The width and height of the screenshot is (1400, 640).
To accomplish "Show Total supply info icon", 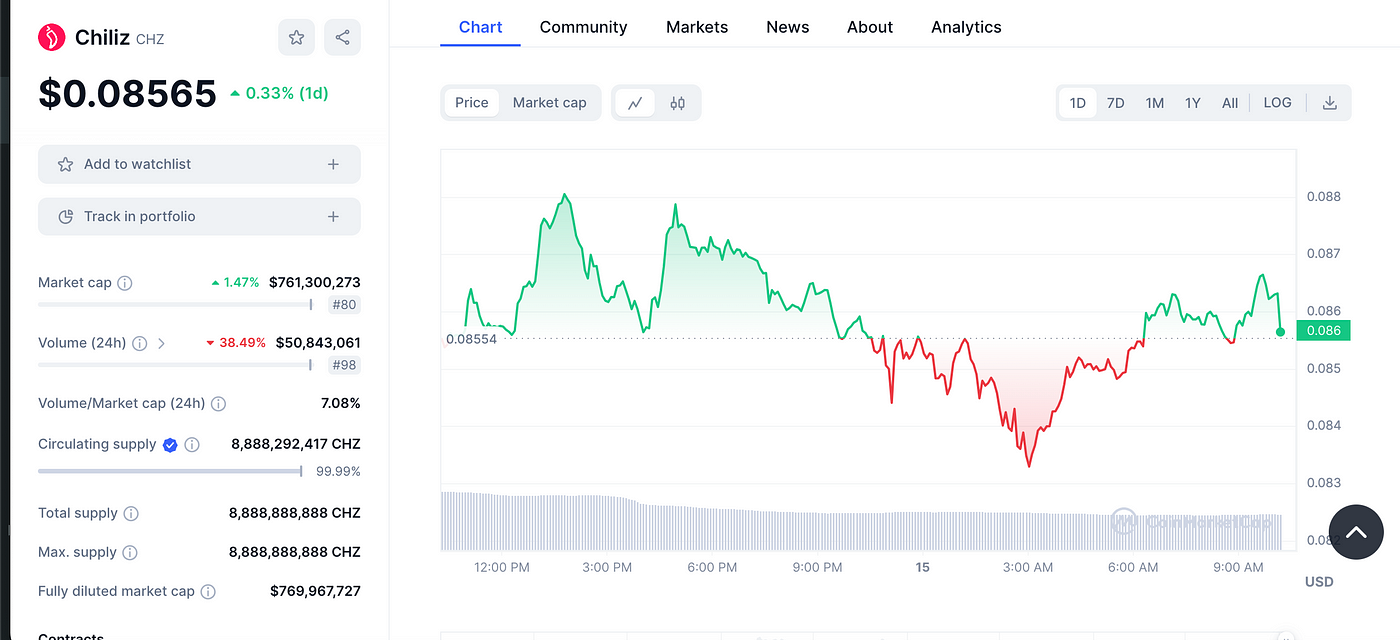I will pos(131,514).
